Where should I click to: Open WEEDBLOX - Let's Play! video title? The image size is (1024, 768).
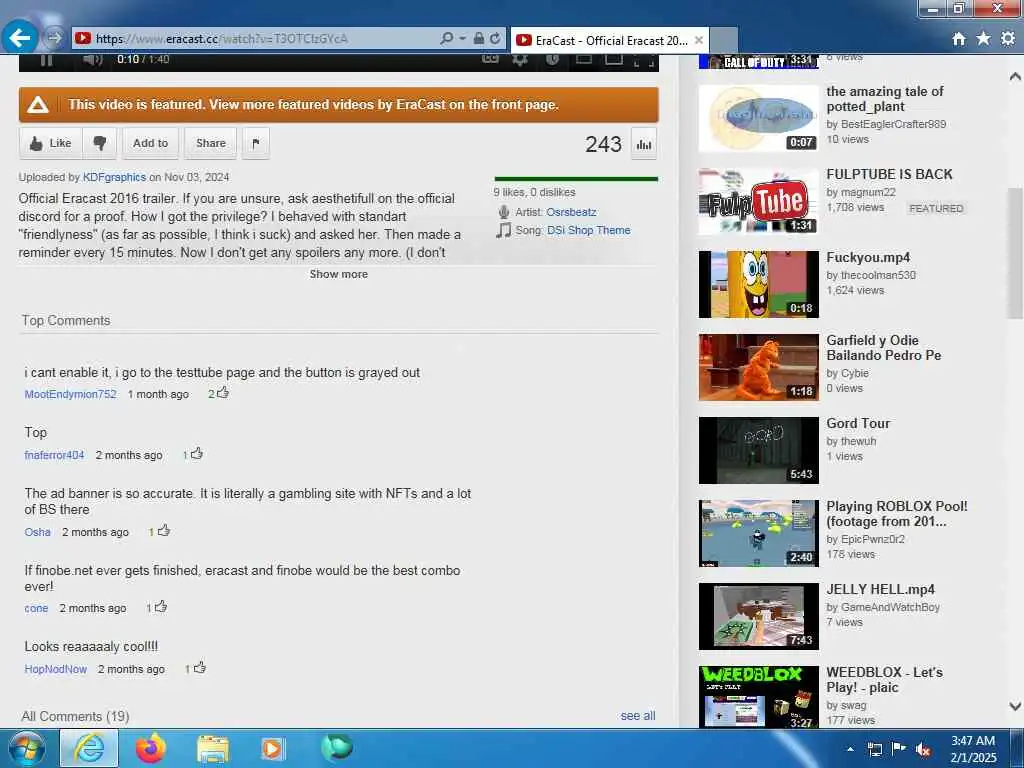(884, 680)
